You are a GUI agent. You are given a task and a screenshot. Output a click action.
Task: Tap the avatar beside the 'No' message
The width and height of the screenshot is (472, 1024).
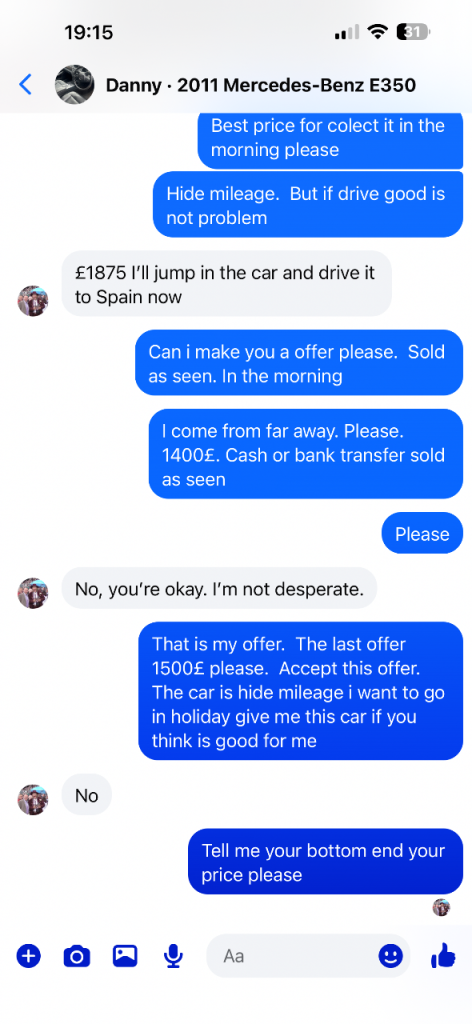33,799
